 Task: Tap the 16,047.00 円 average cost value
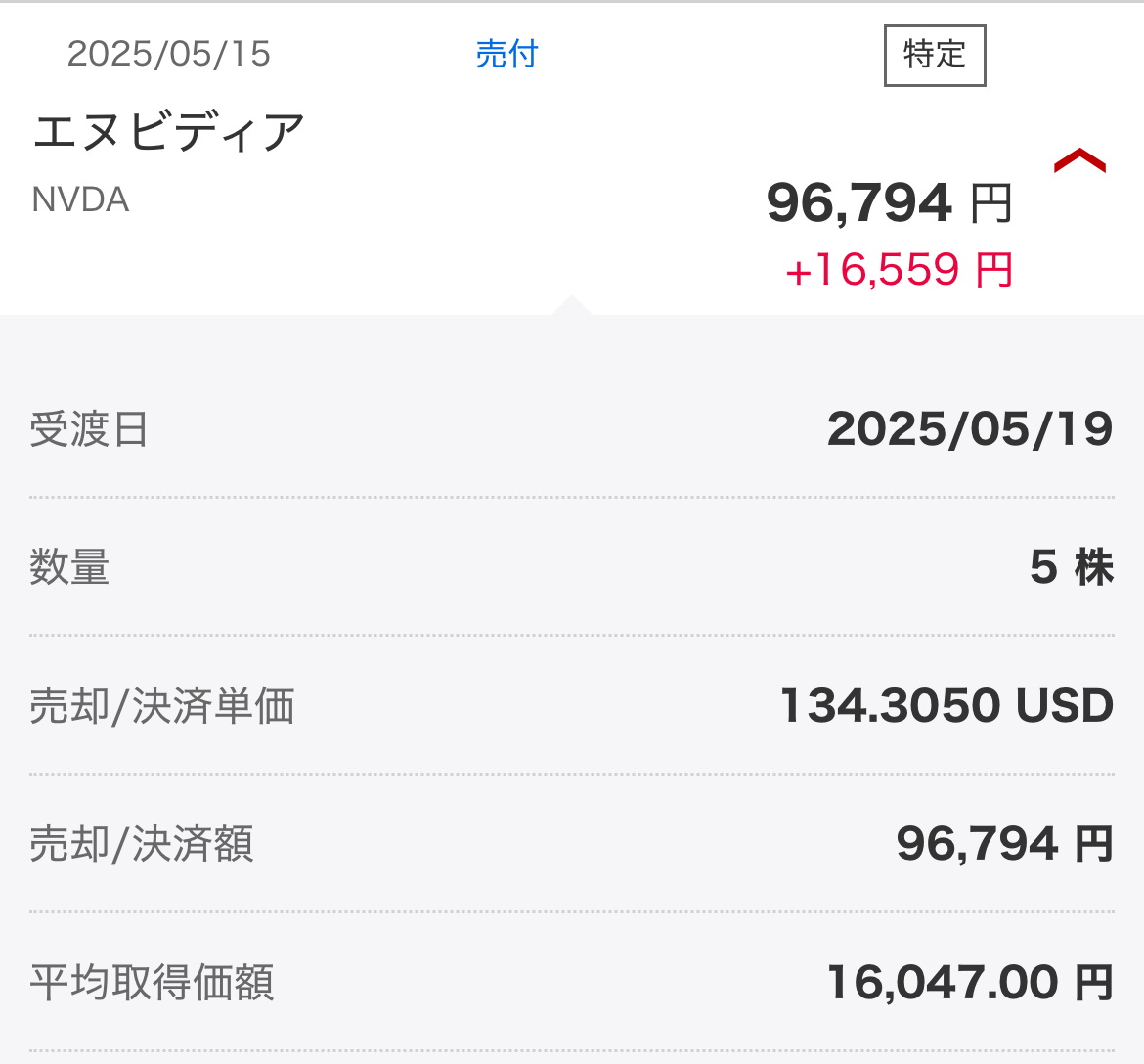969,983
